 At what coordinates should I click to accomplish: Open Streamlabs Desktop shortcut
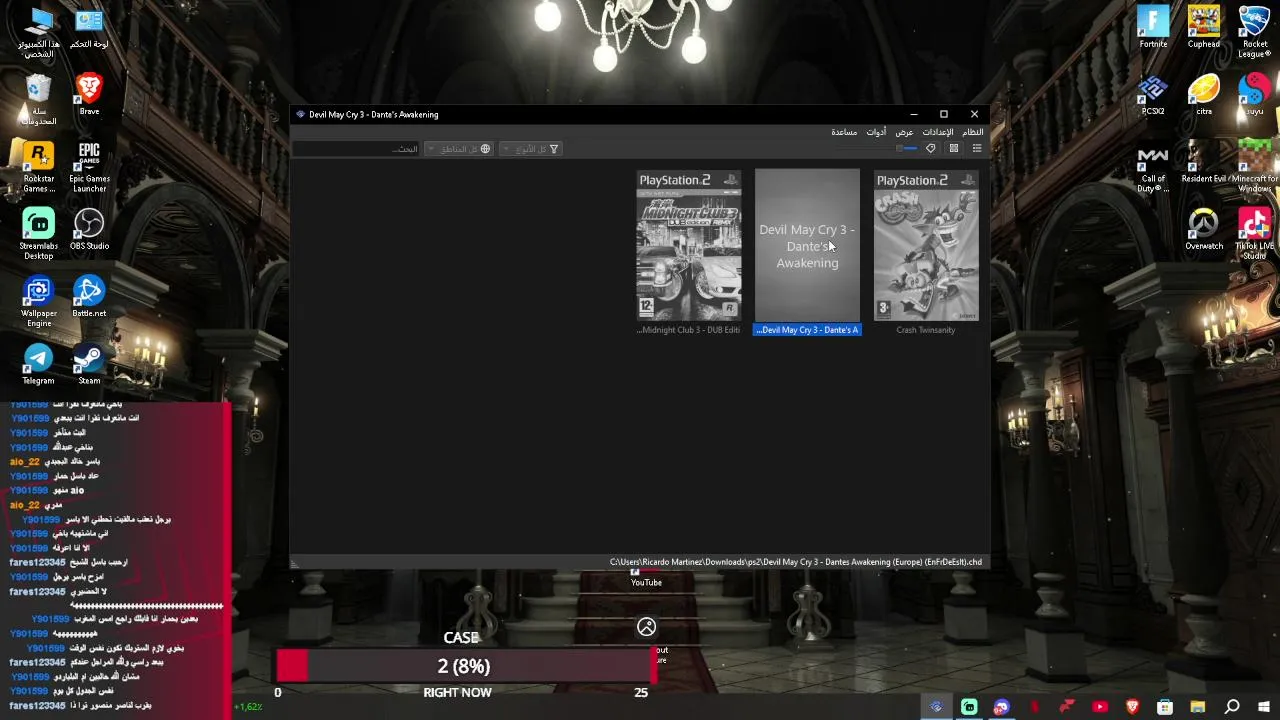click(x=38, y=234)
